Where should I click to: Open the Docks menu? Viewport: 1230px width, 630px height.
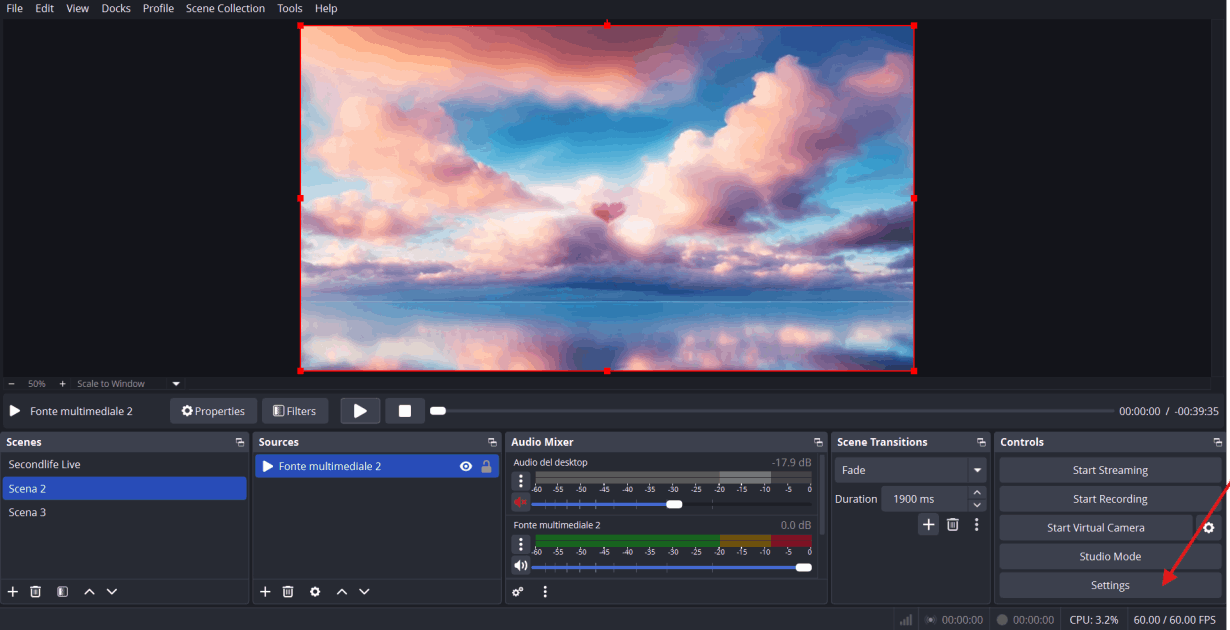(x=116, y=8)
